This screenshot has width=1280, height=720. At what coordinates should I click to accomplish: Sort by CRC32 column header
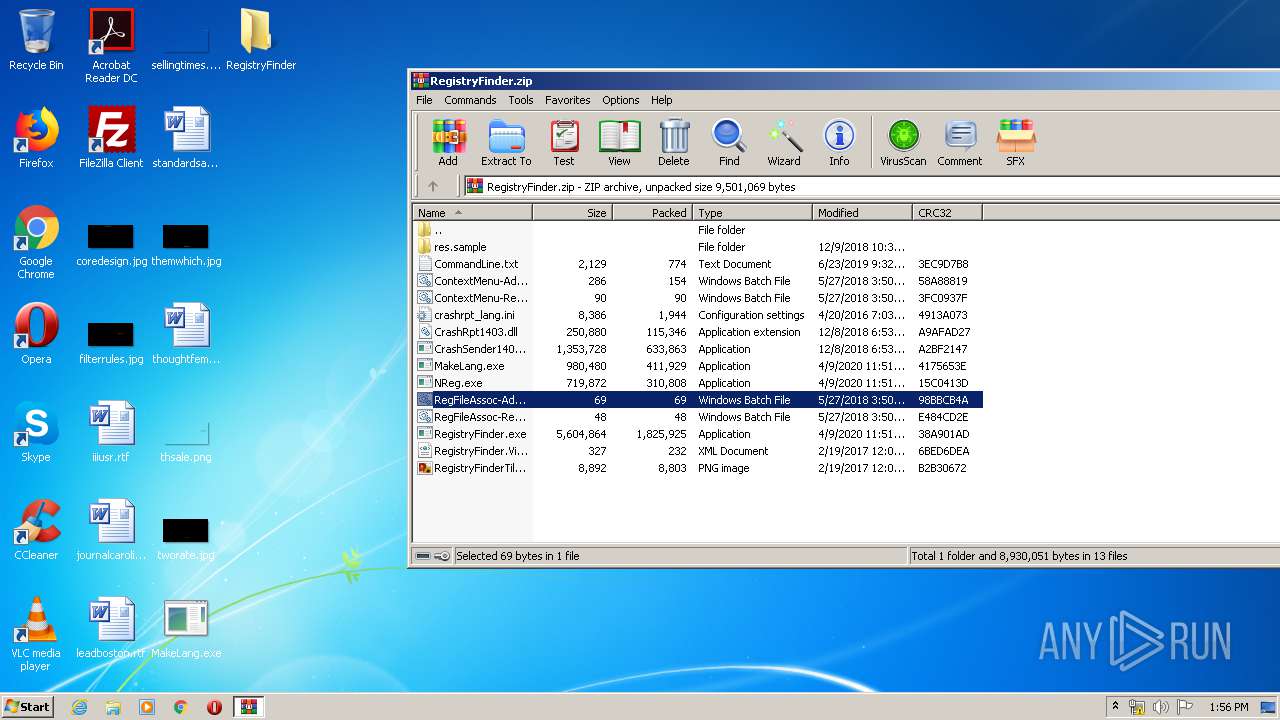point(947,212)
